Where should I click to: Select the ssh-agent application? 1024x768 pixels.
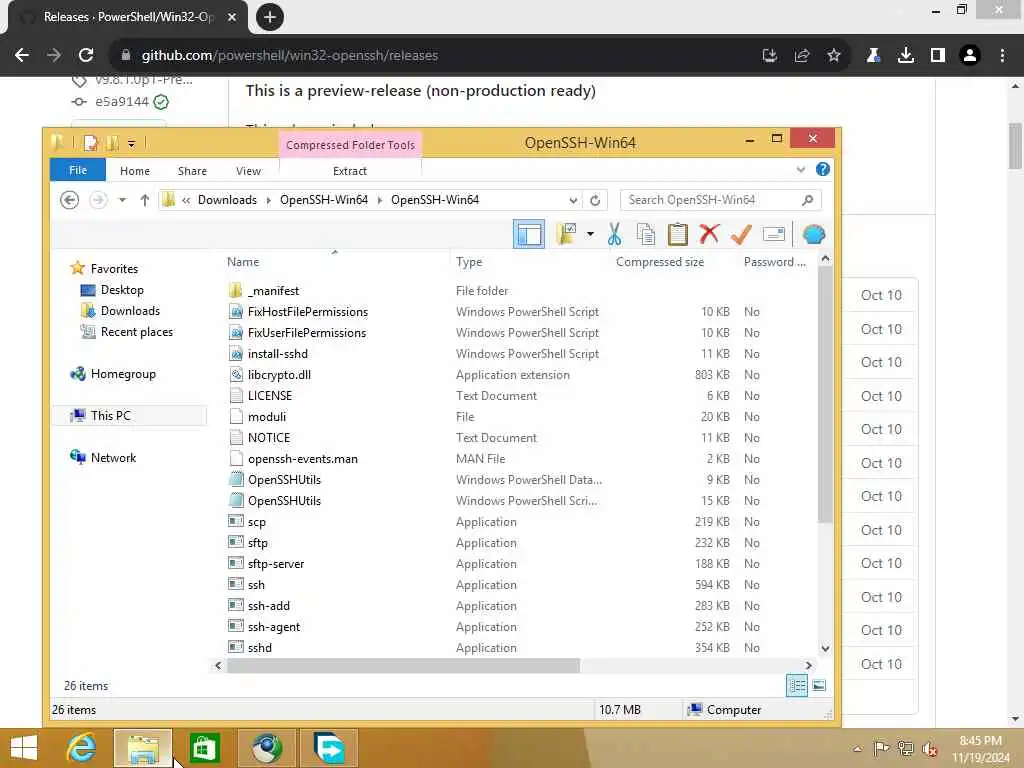[x=274, y=626]
